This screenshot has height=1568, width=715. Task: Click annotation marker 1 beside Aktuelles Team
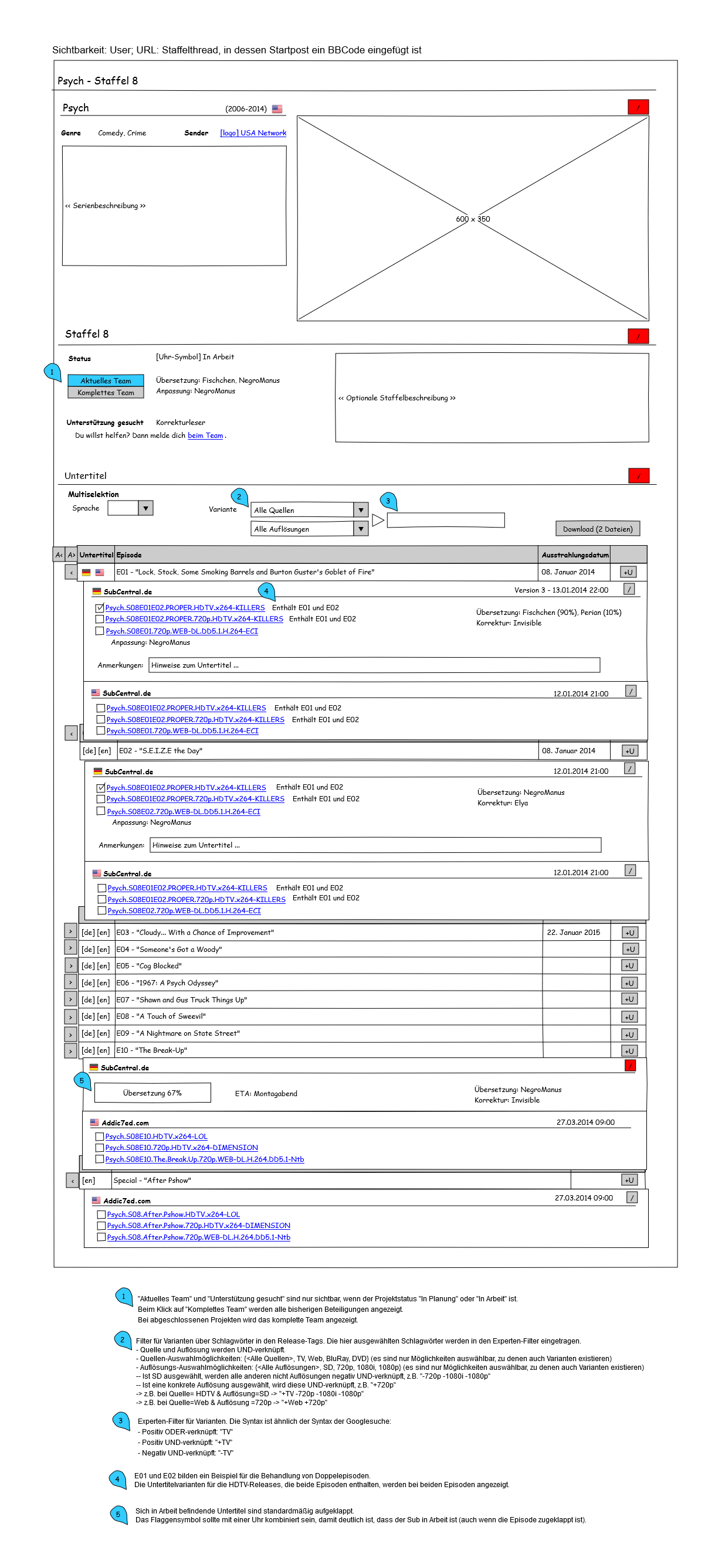pyautogui.click(x=52, y=372)
